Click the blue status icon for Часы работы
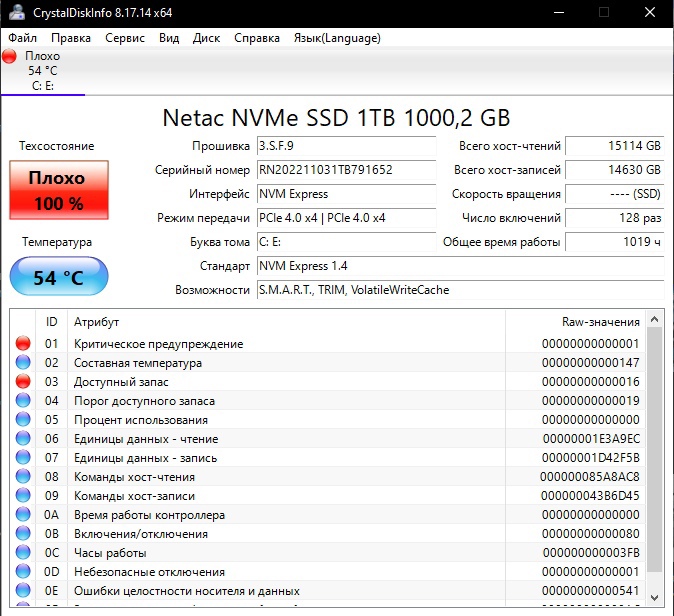The height and width of the screenshot is (616, 674). pos(23,553)
